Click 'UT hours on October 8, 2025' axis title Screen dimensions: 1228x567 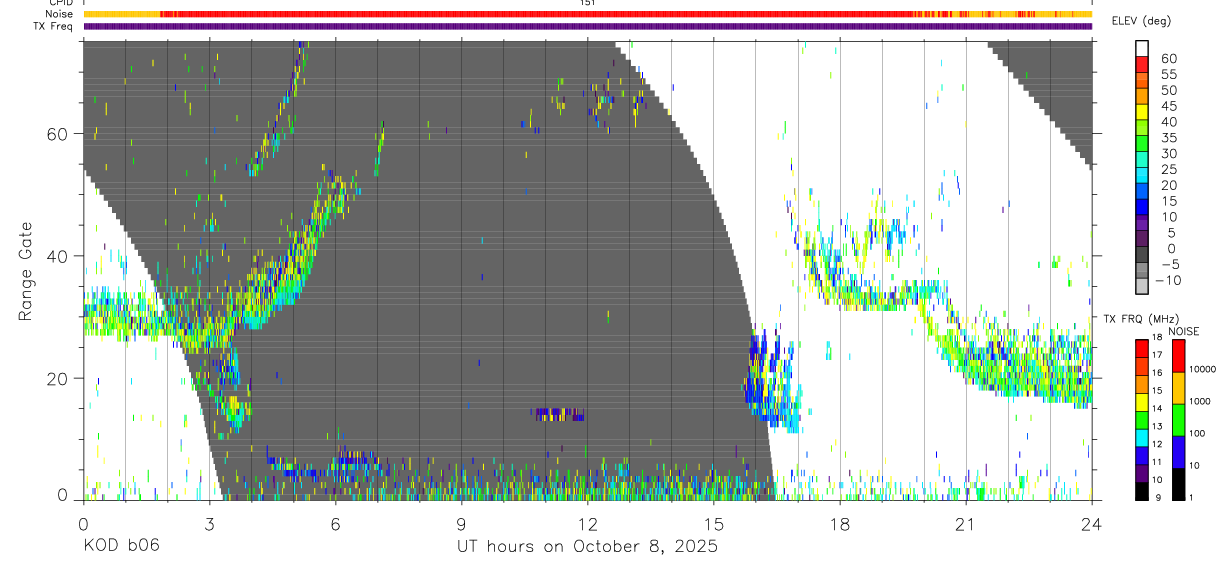point(587,547)
